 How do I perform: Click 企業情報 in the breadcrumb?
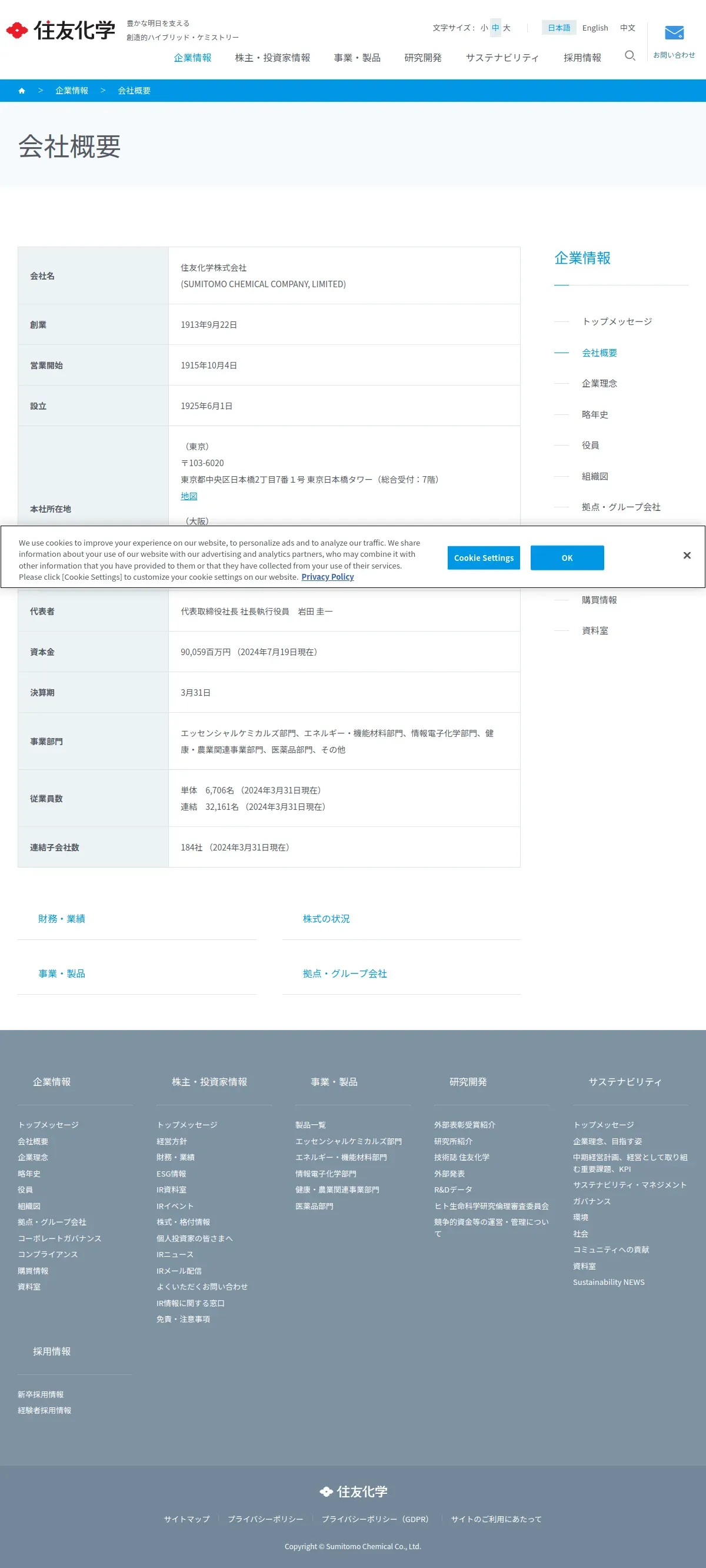coord(72,91)
